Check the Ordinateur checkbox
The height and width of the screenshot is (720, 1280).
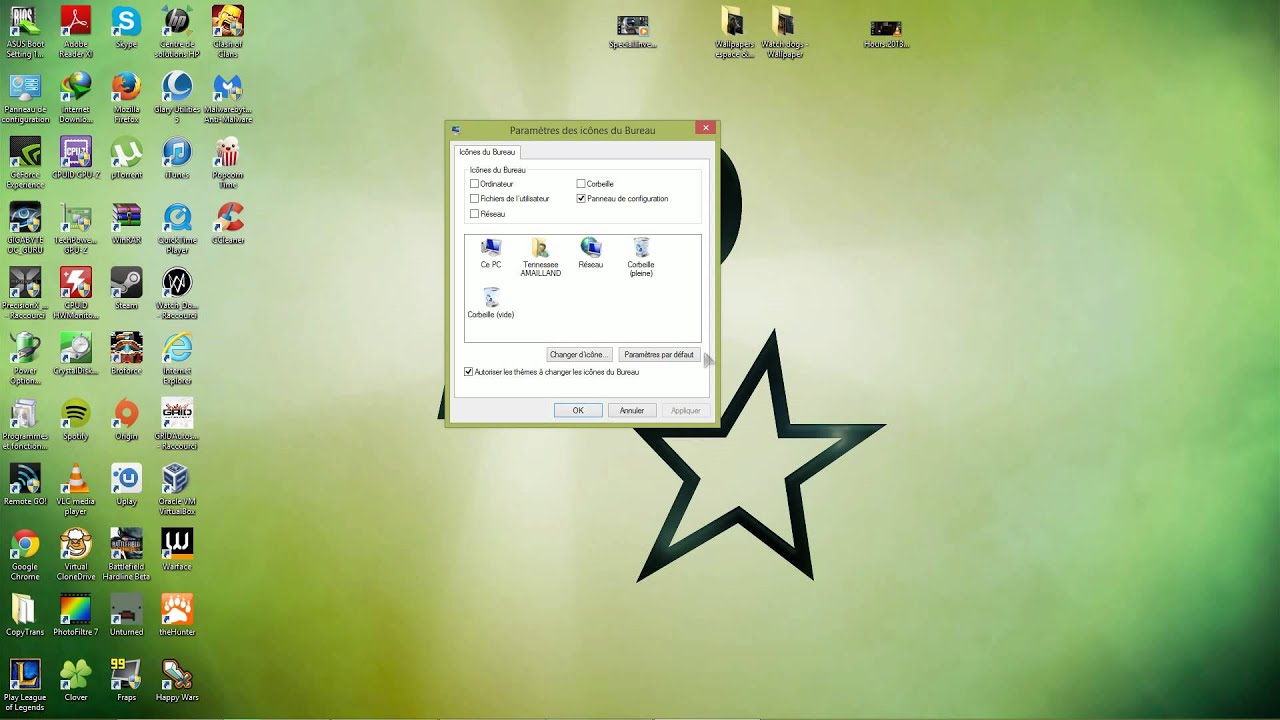click(475, 184)
